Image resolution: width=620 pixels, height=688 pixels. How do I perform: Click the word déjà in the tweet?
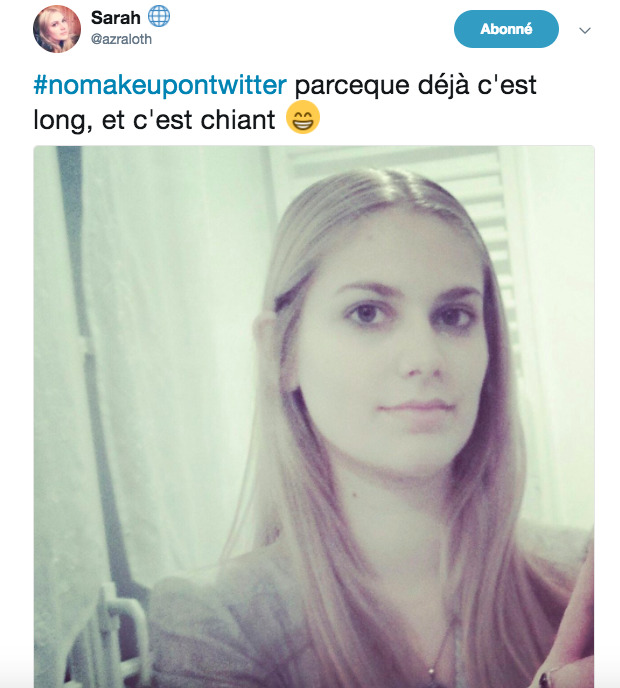443,85
